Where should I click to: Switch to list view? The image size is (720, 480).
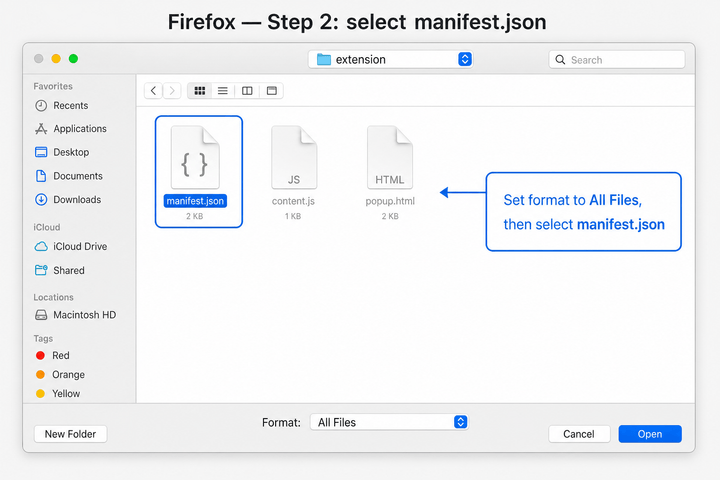pos(223,91)
